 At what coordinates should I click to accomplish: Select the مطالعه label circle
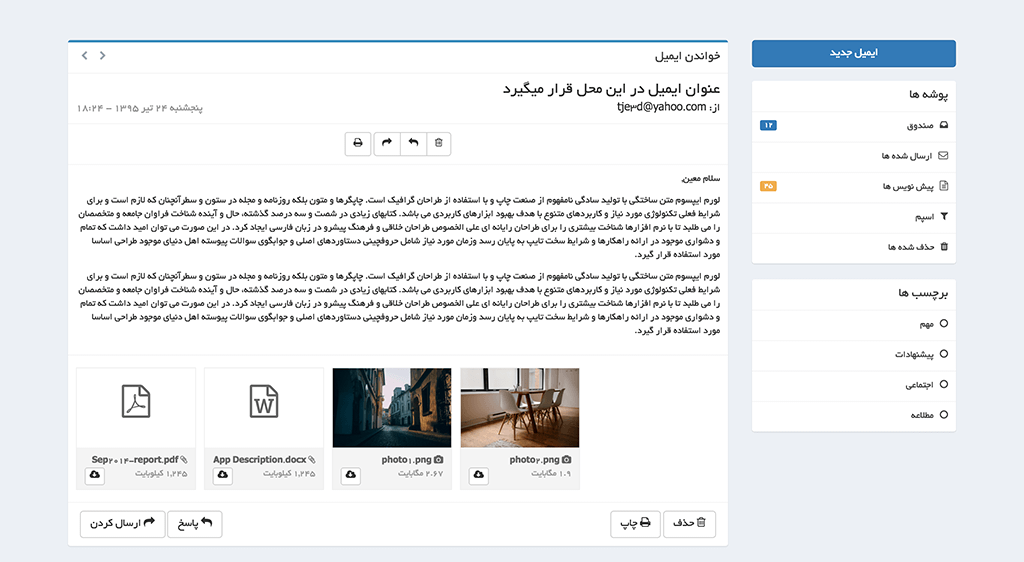(944, 414)
